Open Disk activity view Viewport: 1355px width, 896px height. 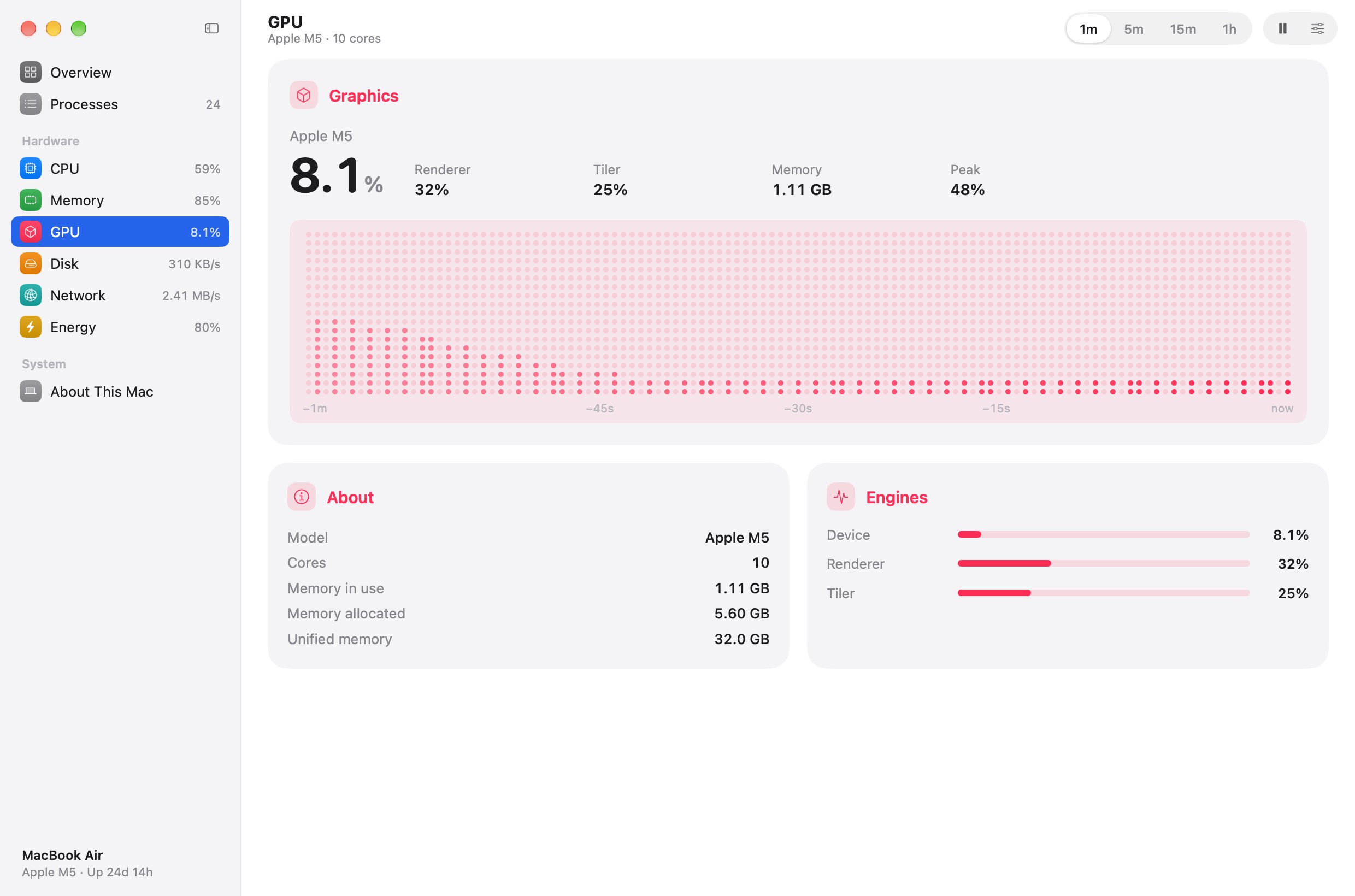pos(120,264)
